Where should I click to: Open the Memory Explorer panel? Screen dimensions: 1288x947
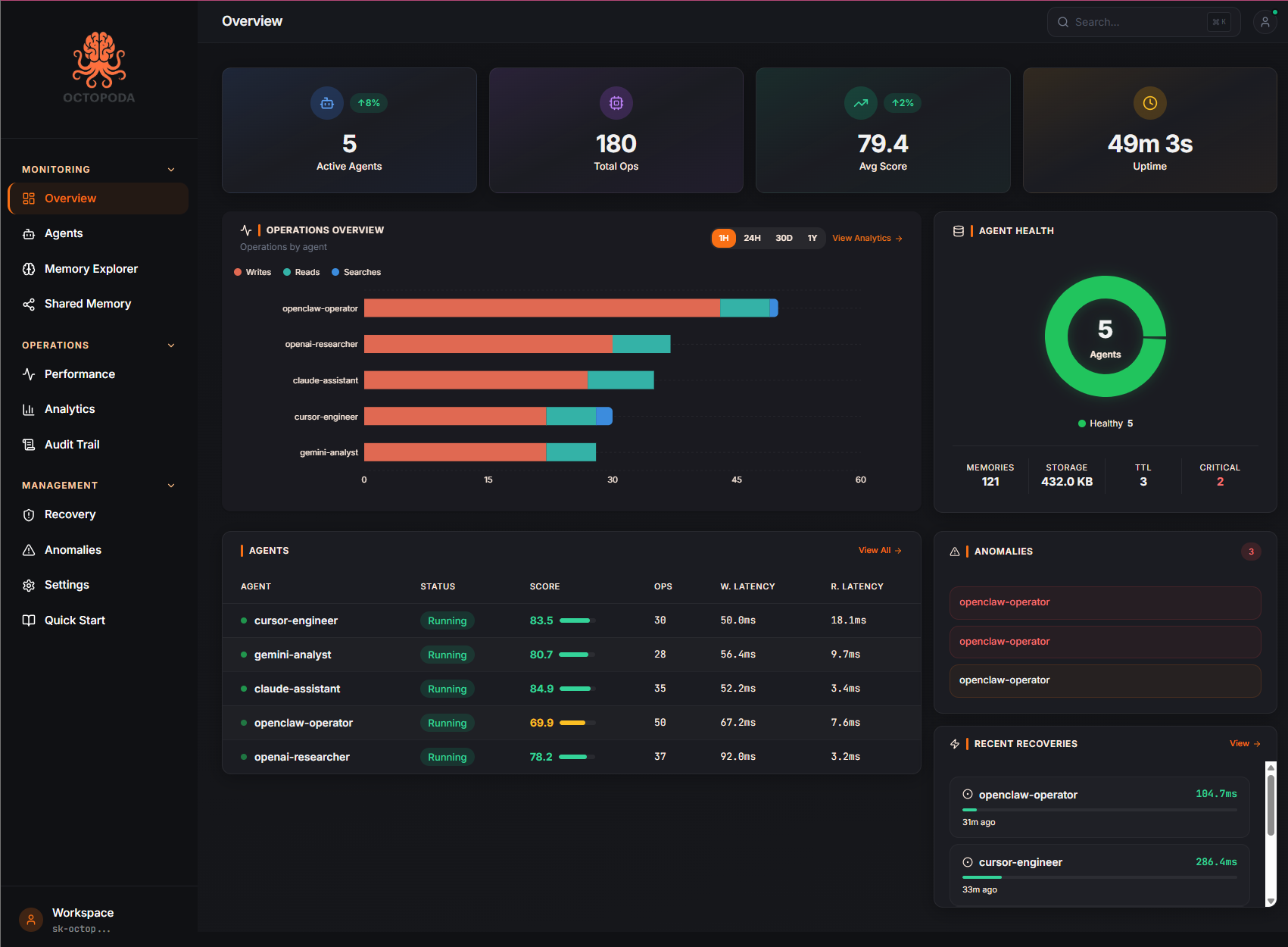91,268
